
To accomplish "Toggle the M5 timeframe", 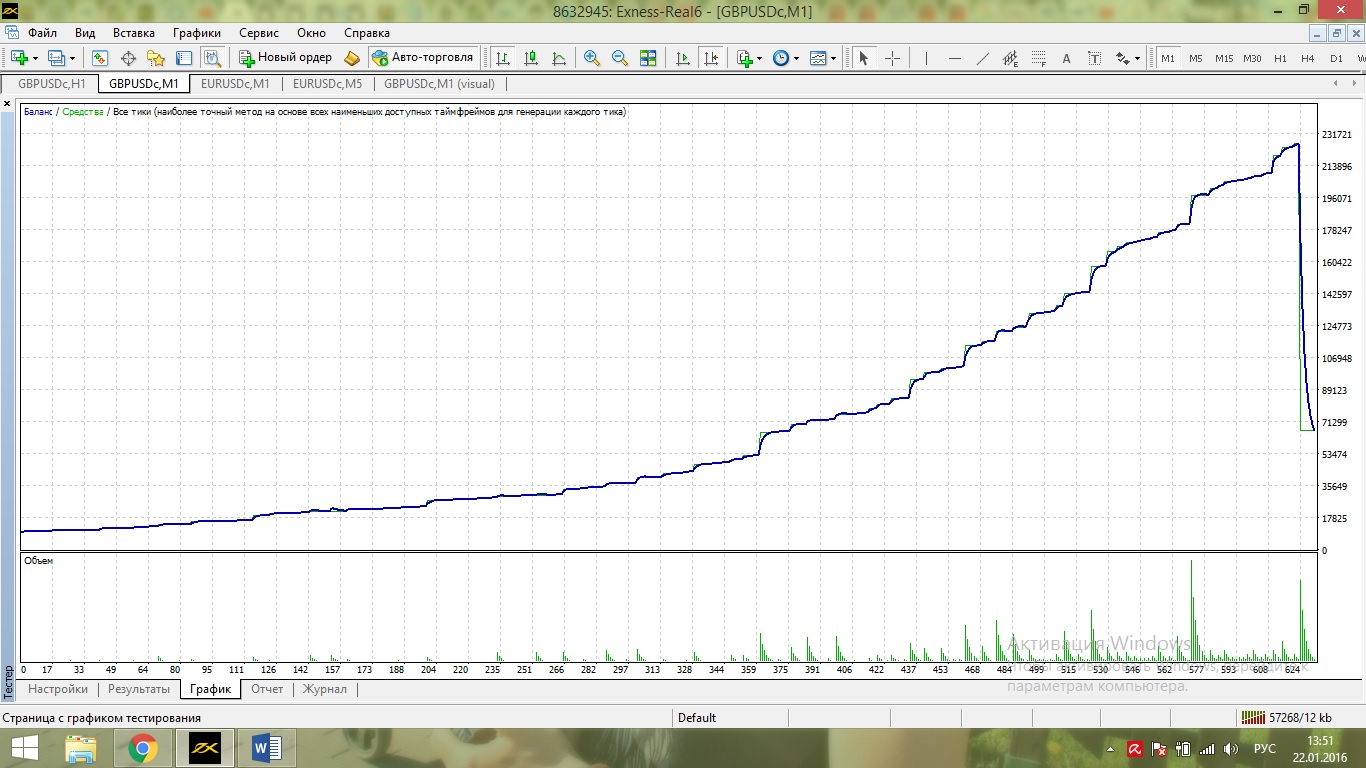I will 1196,58.
